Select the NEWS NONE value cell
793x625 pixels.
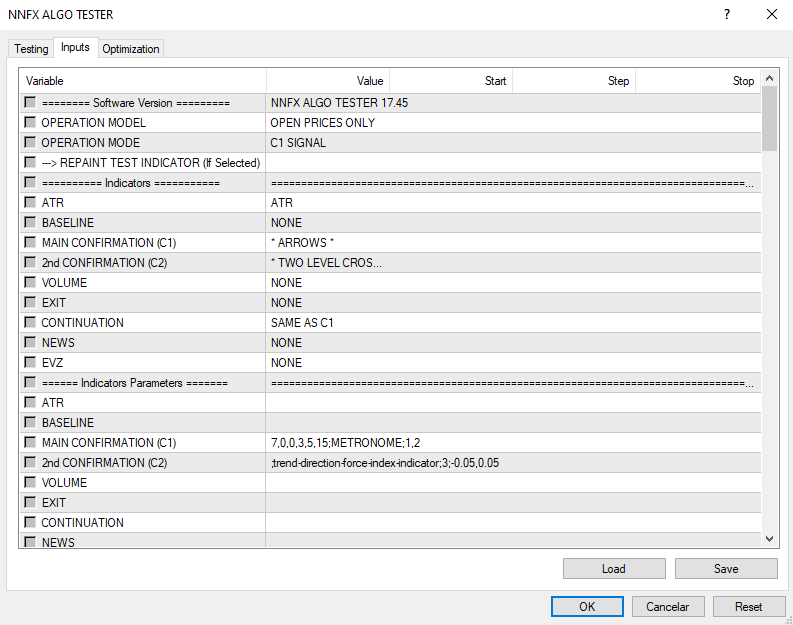pyautogui.click(x=513, y=342)
